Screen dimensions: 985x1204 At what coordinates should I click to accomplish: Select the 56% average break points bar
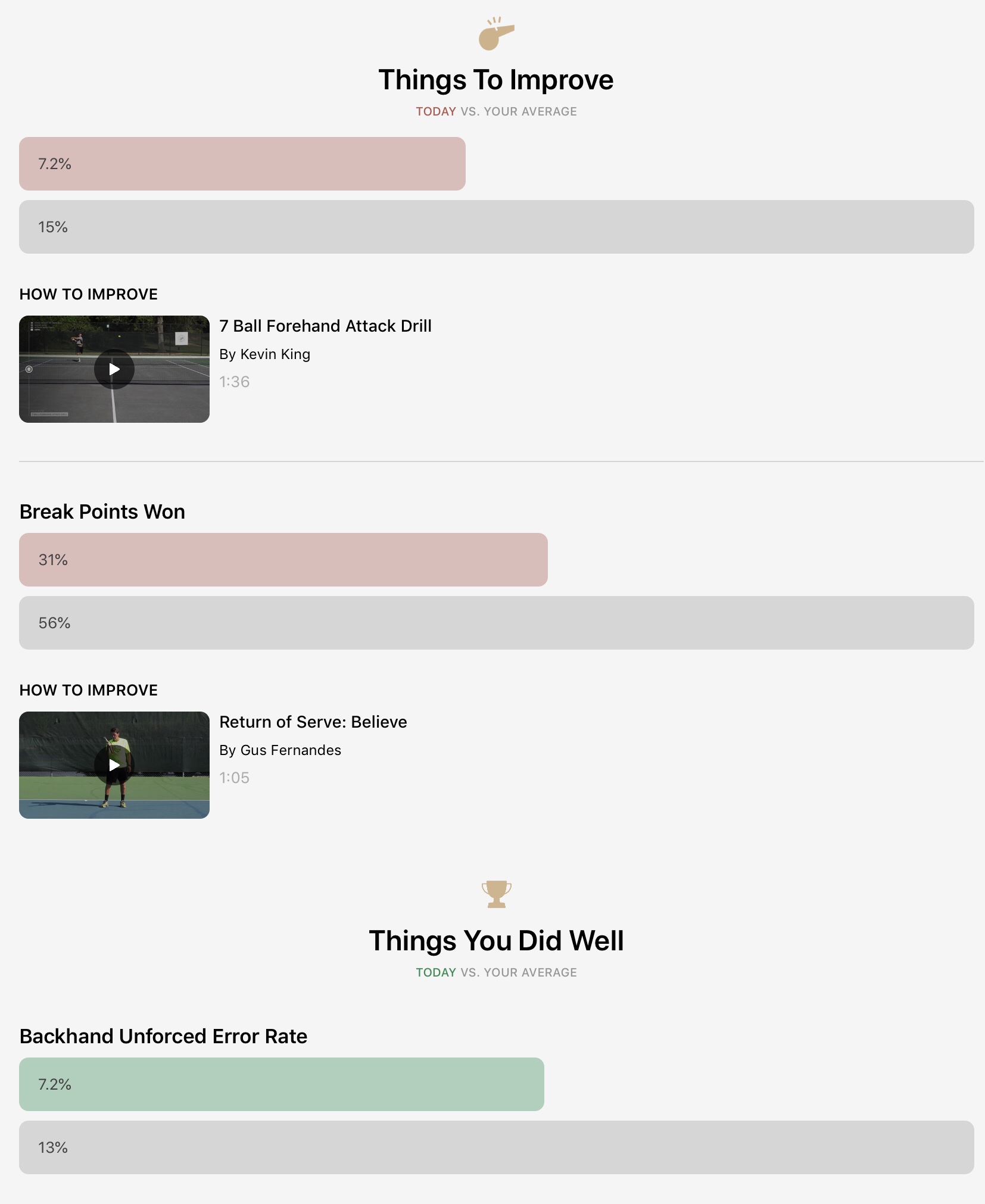point(497,623)
